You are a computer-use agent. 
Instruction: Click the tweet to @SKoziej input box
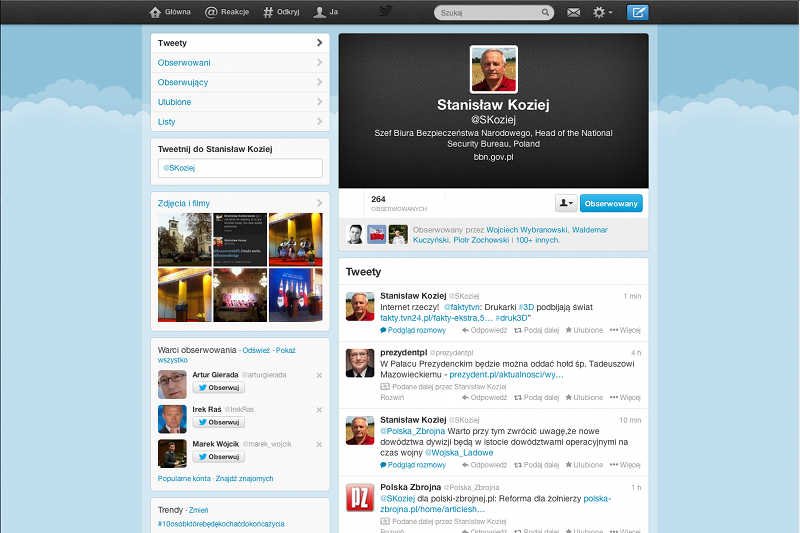pos(240,168)
